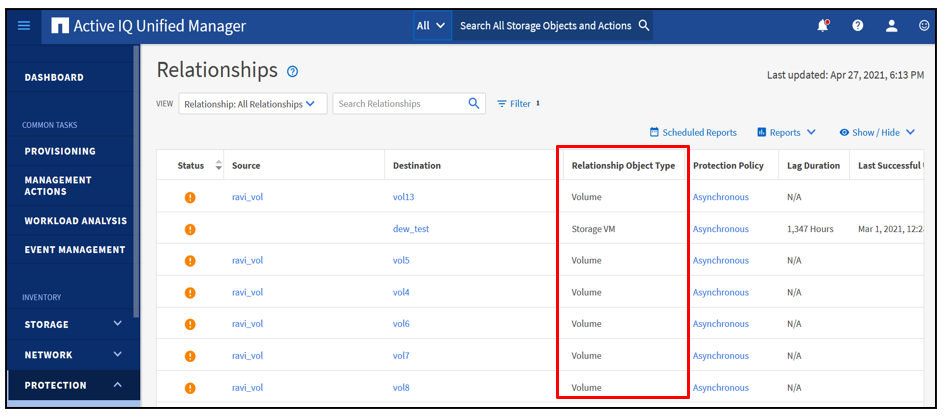Image resolution: width=947 pixels, height=417 pixels.
Task: Open the Relationship: All Relationships view dropdown
Action: [252, 103]
